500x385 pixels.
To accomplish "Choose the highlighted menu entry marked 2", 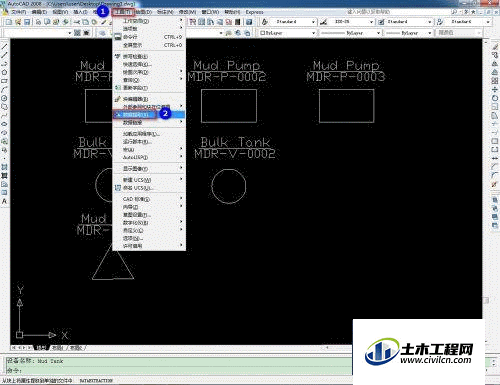I will click(149, 115).
